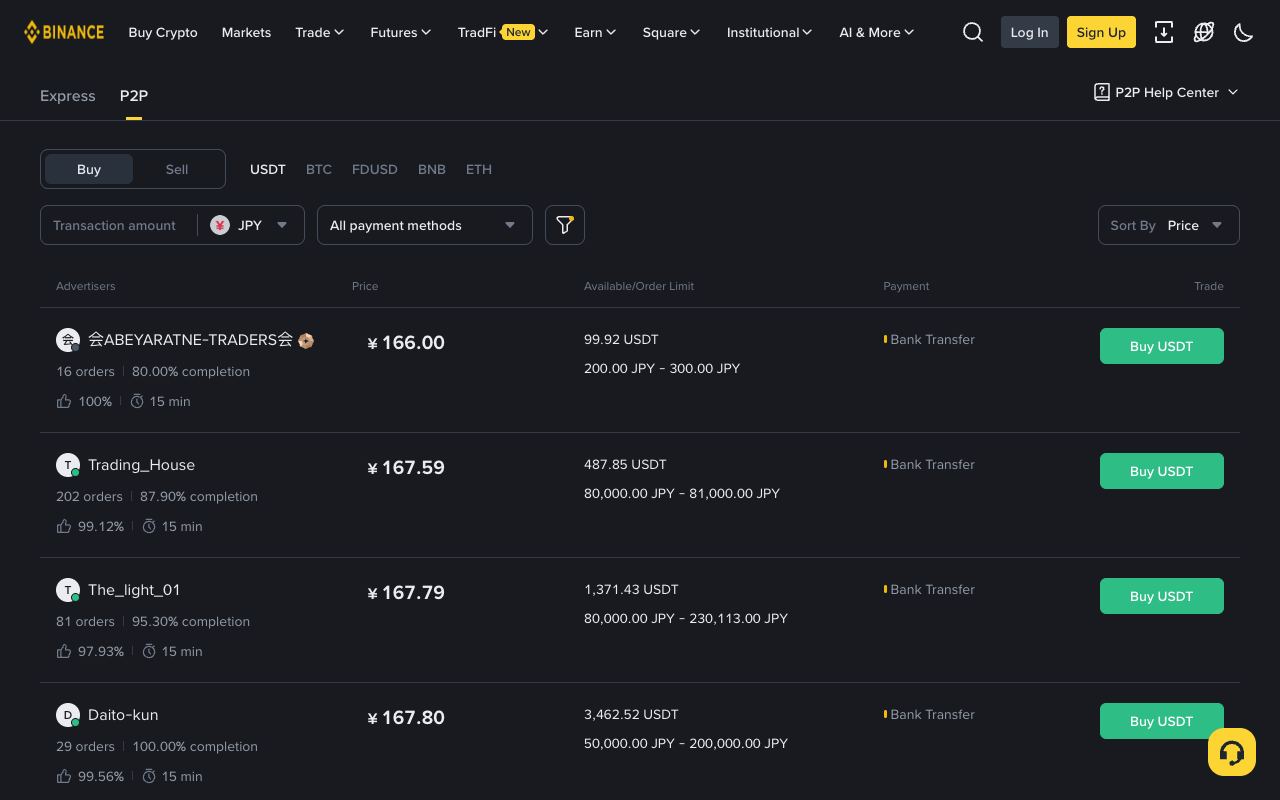The width and height of the screenshot is (1280, 800).
Task: Click the download app icon
Action: tap(1164, 32)
